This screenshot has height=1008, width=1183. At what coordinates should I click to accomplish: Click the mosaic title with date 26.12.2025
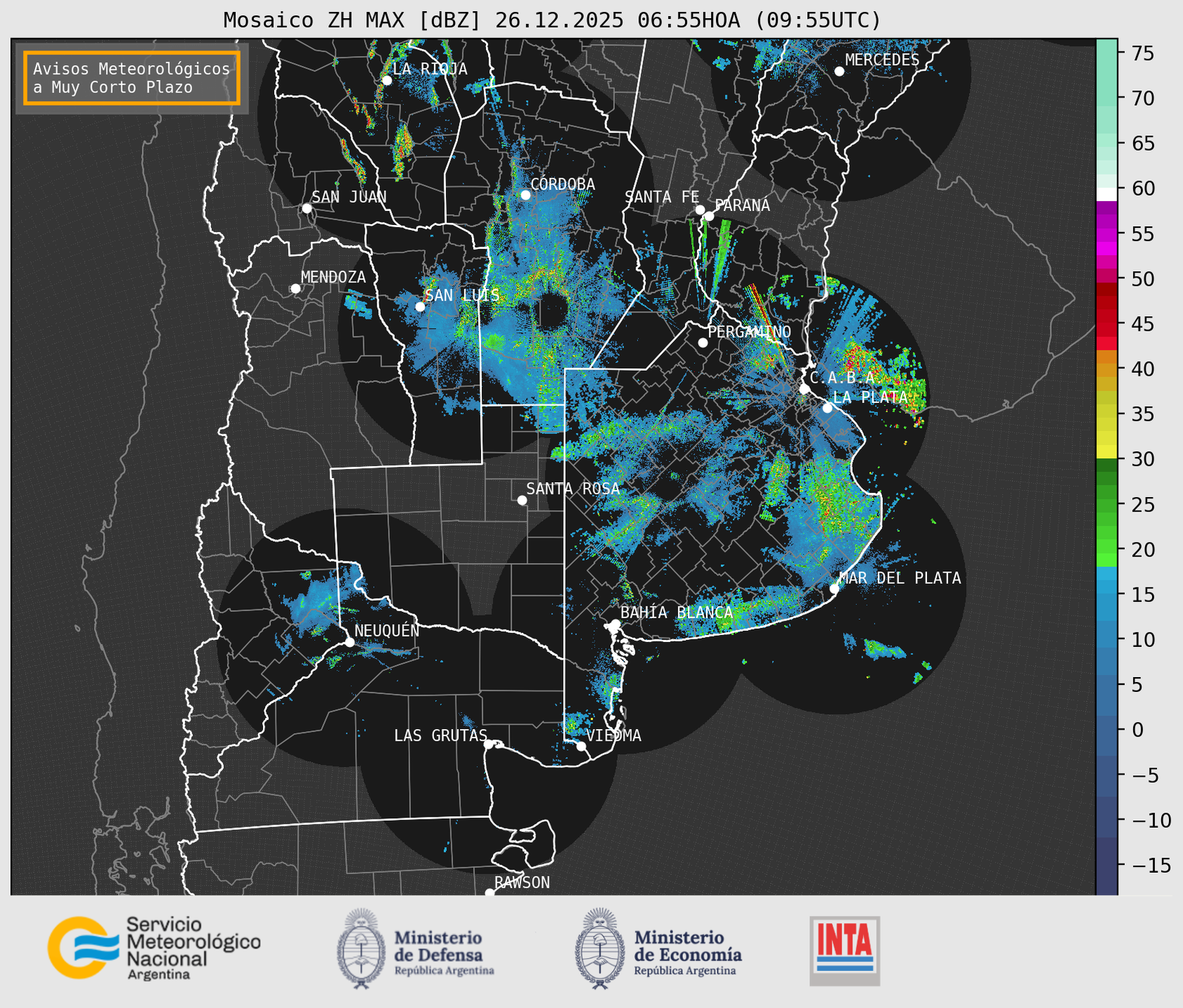tap(552, 20)
